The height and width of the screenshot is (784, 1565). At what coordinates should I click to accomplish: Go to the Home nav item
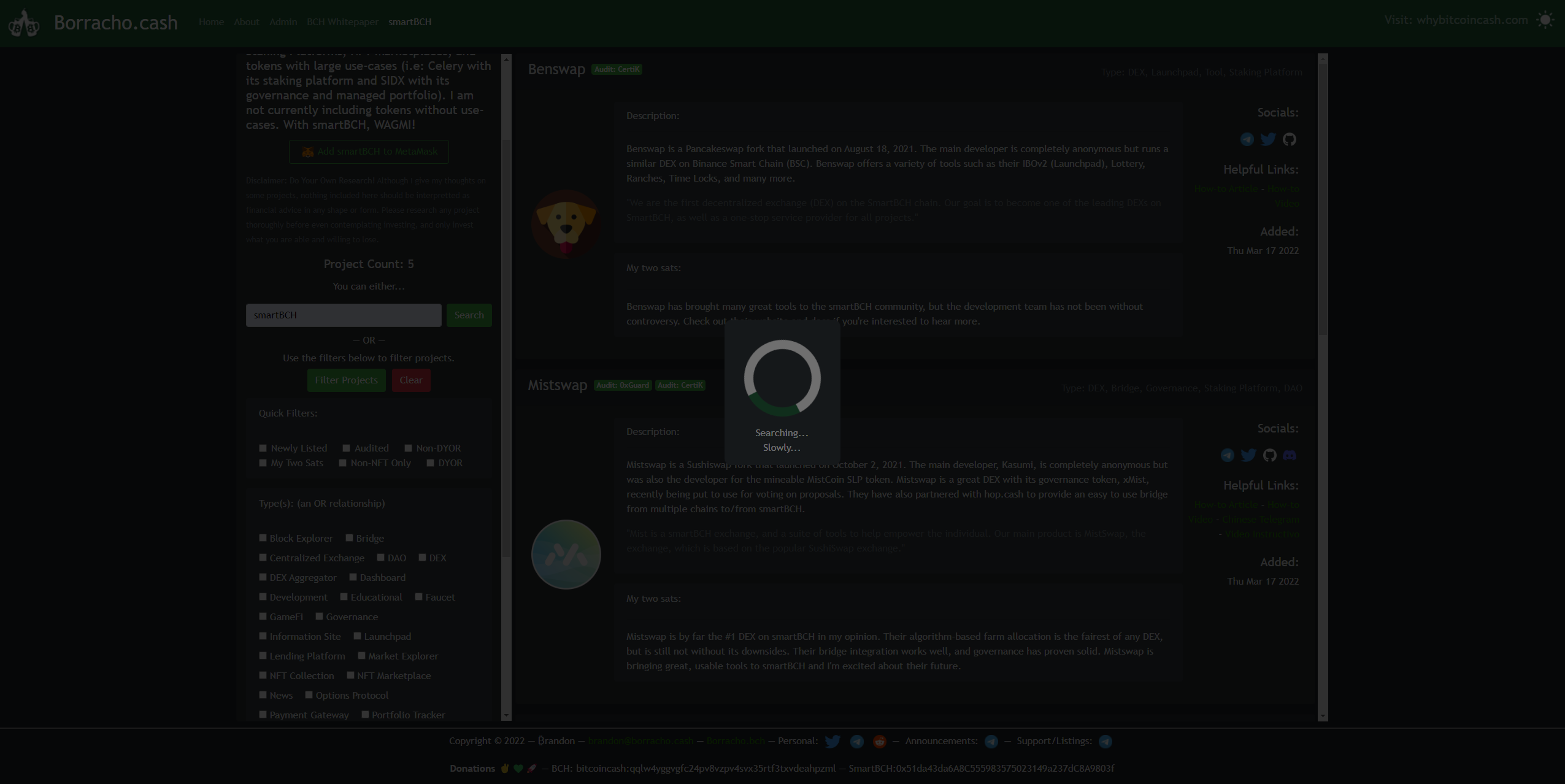pos(211,22)
